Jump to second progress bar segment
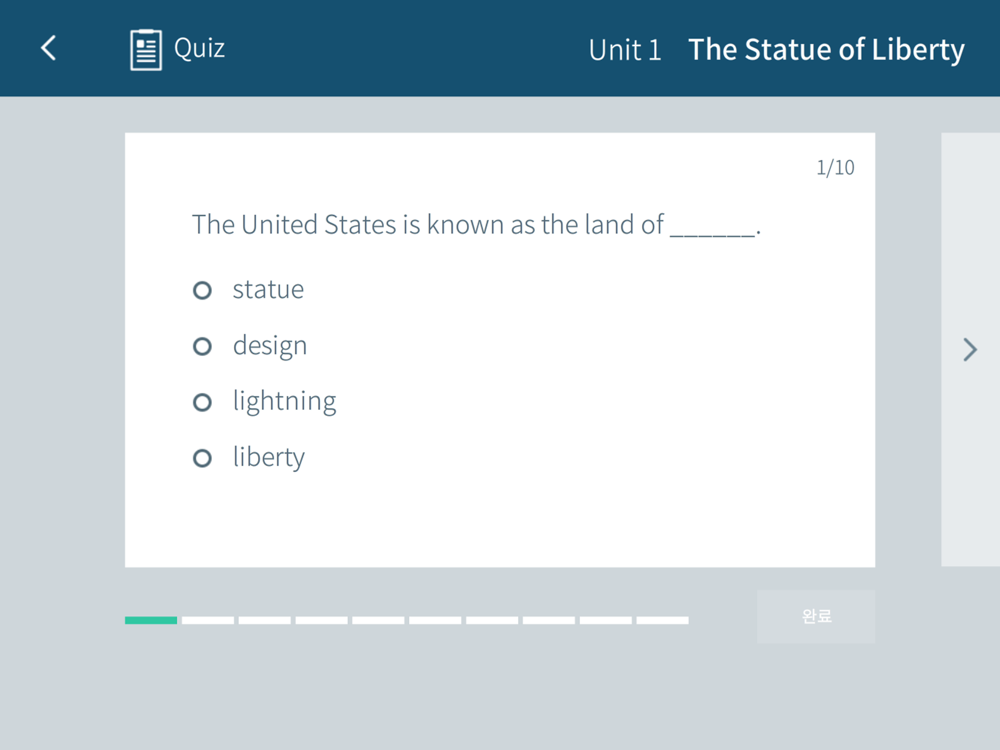This screenshot has width=1000, height=750. pyautogui.click(x=208, y=620)
